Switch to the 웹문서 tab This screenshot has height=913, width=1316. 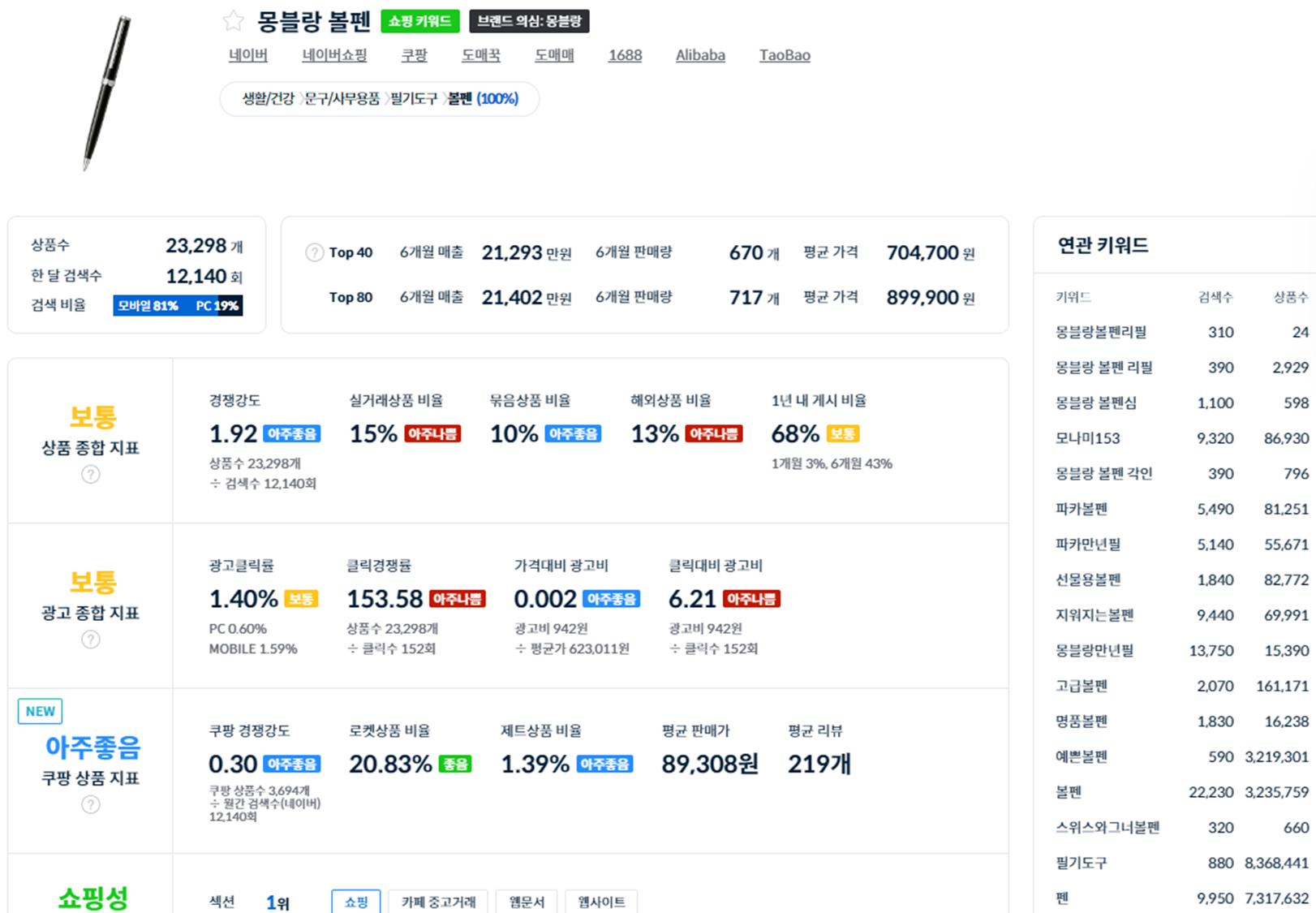[527, 902]
